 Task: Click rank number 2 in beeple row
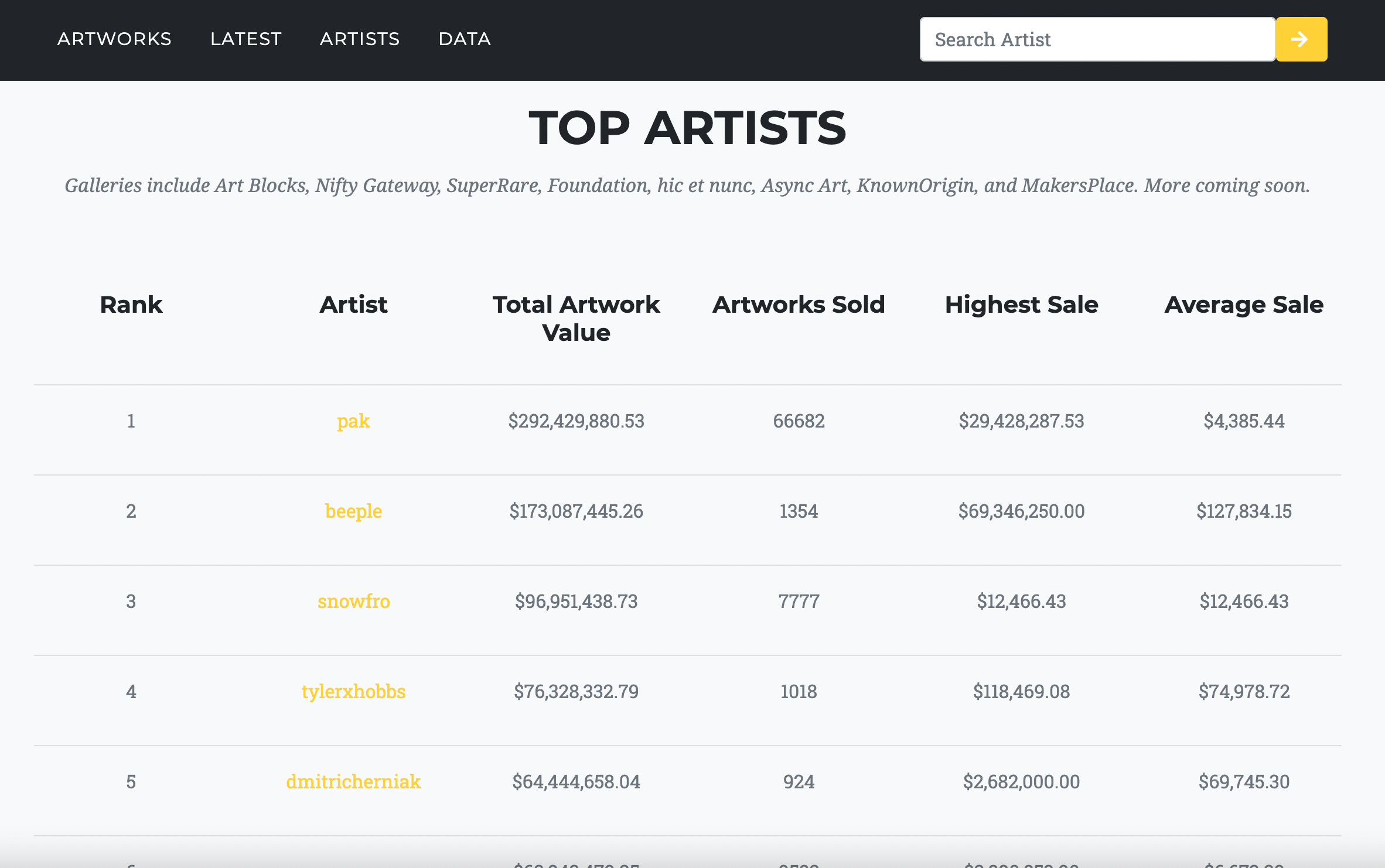[x=131, y=511]
